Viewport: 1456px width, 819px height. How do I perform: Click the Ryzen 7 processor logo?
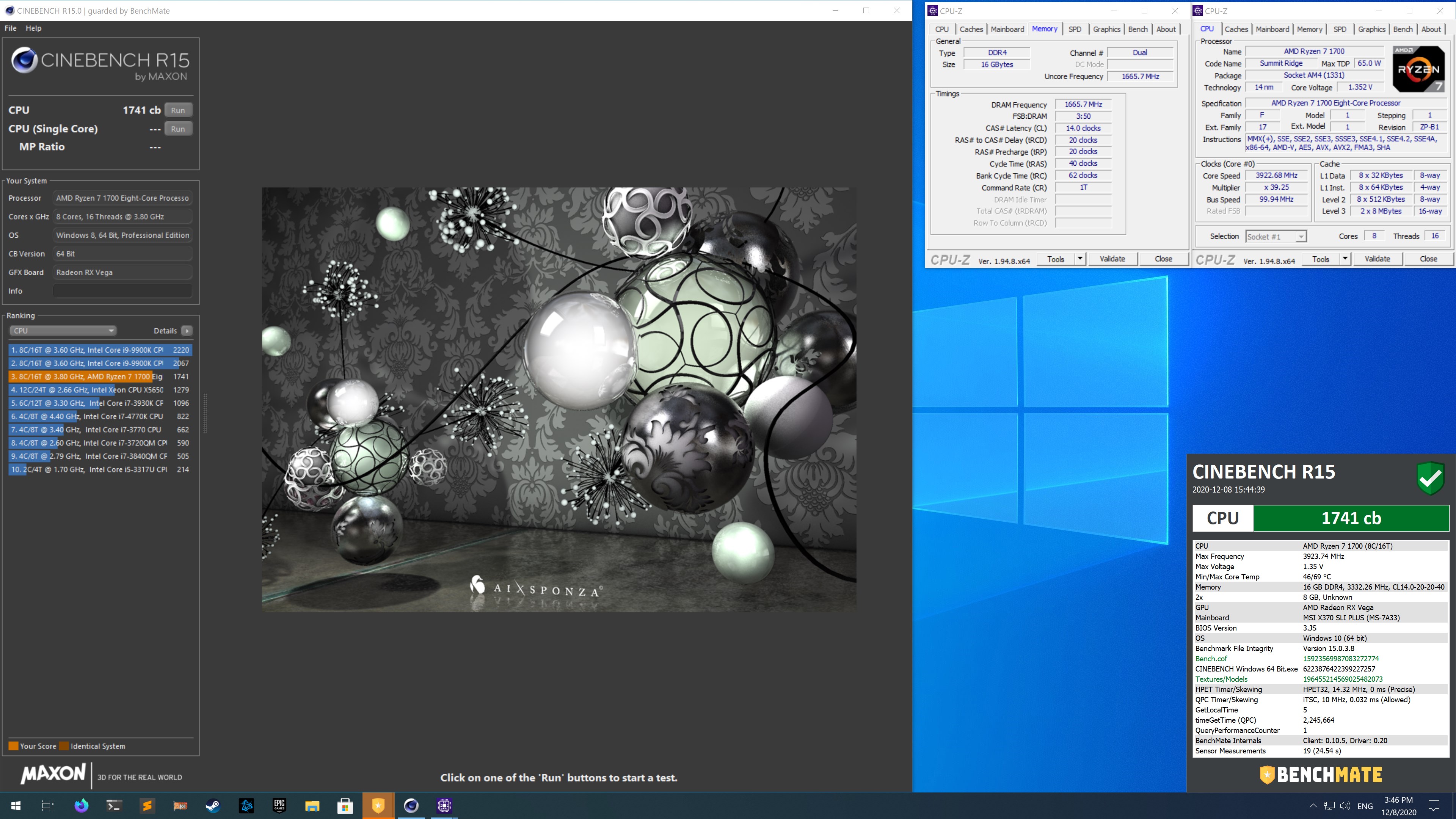click(x=1419, y=69)
